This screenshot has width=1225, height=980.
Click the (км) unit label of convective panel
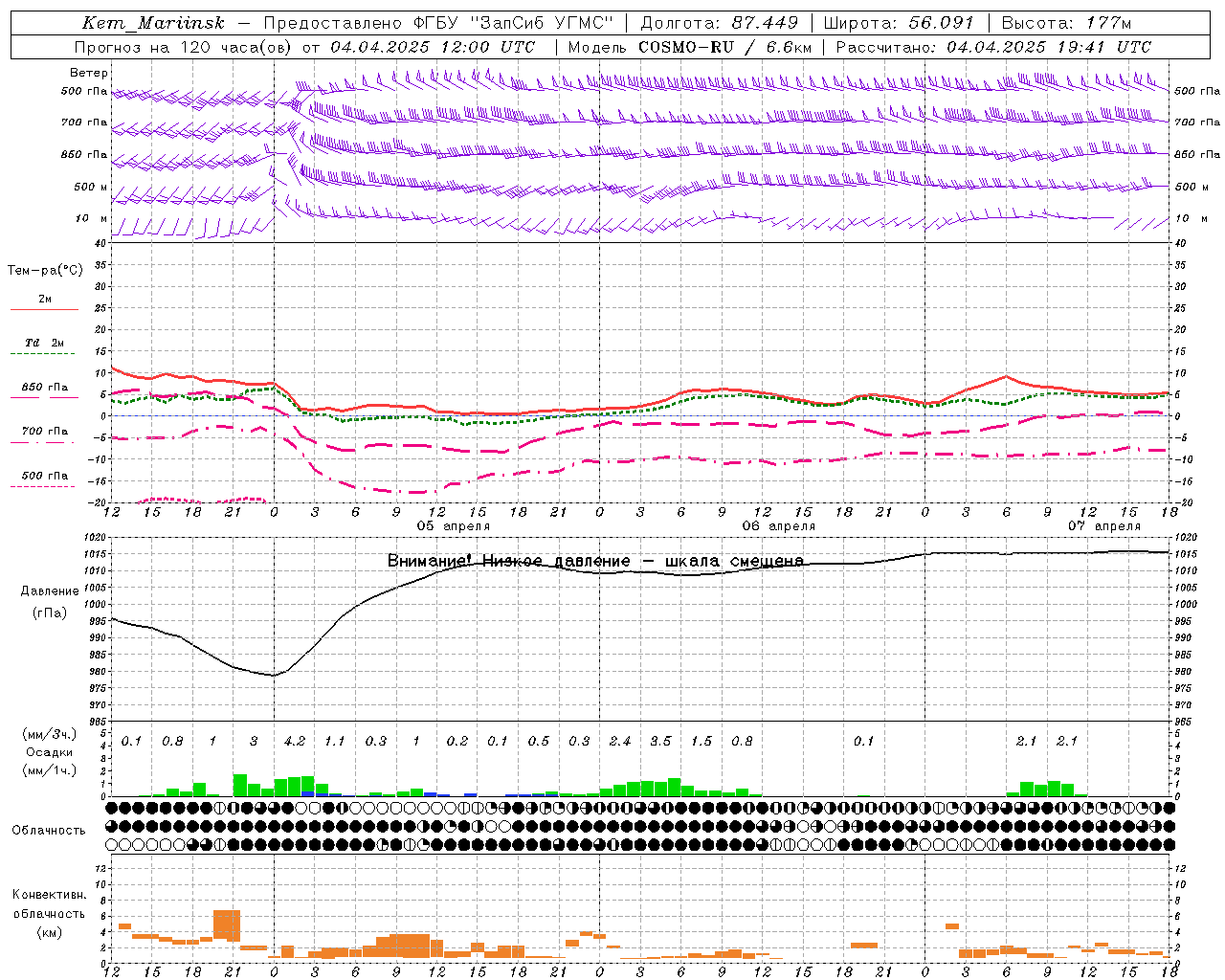click(x=49, y=932)
